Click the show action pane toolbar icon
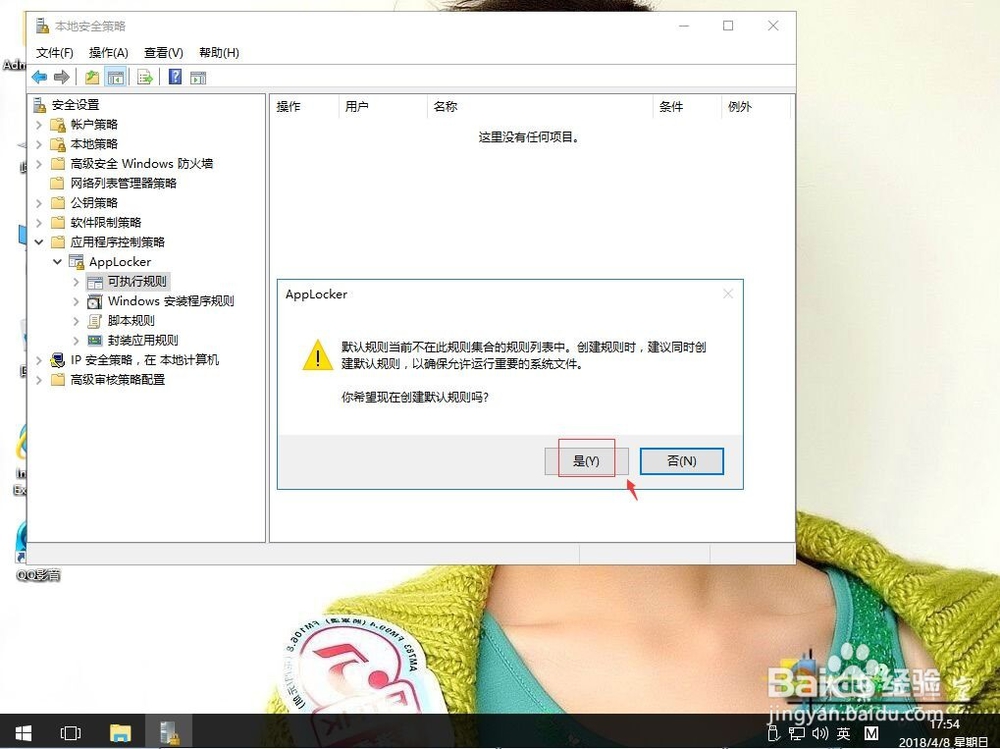The width and height of the screenshot is (1000, 749). click(196, 77)
